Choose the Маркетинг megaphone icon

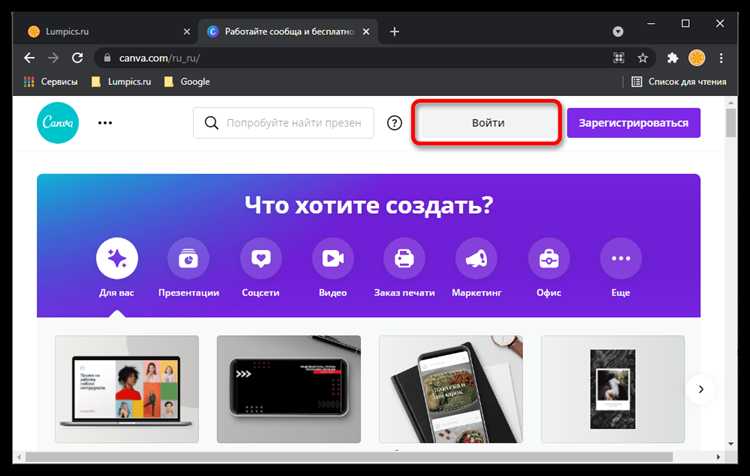(x=476, y=259)
